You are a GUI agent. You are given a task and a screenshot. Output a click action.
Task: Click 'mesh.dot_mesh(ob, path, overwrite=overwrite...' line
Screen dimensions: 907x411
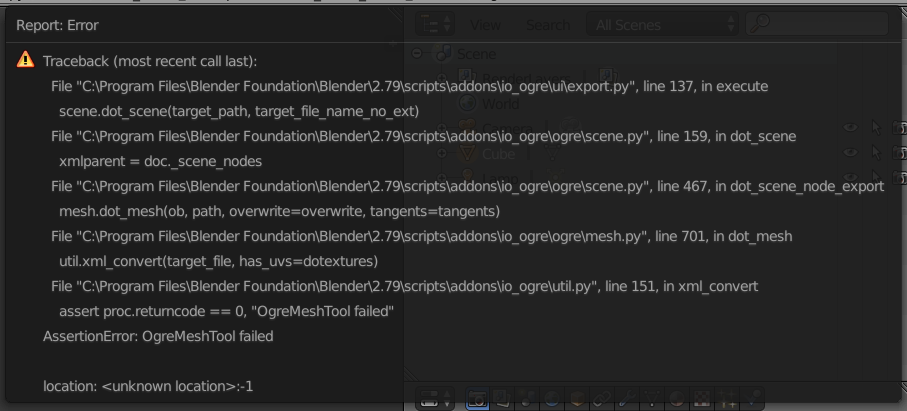(x=279, y=212)
